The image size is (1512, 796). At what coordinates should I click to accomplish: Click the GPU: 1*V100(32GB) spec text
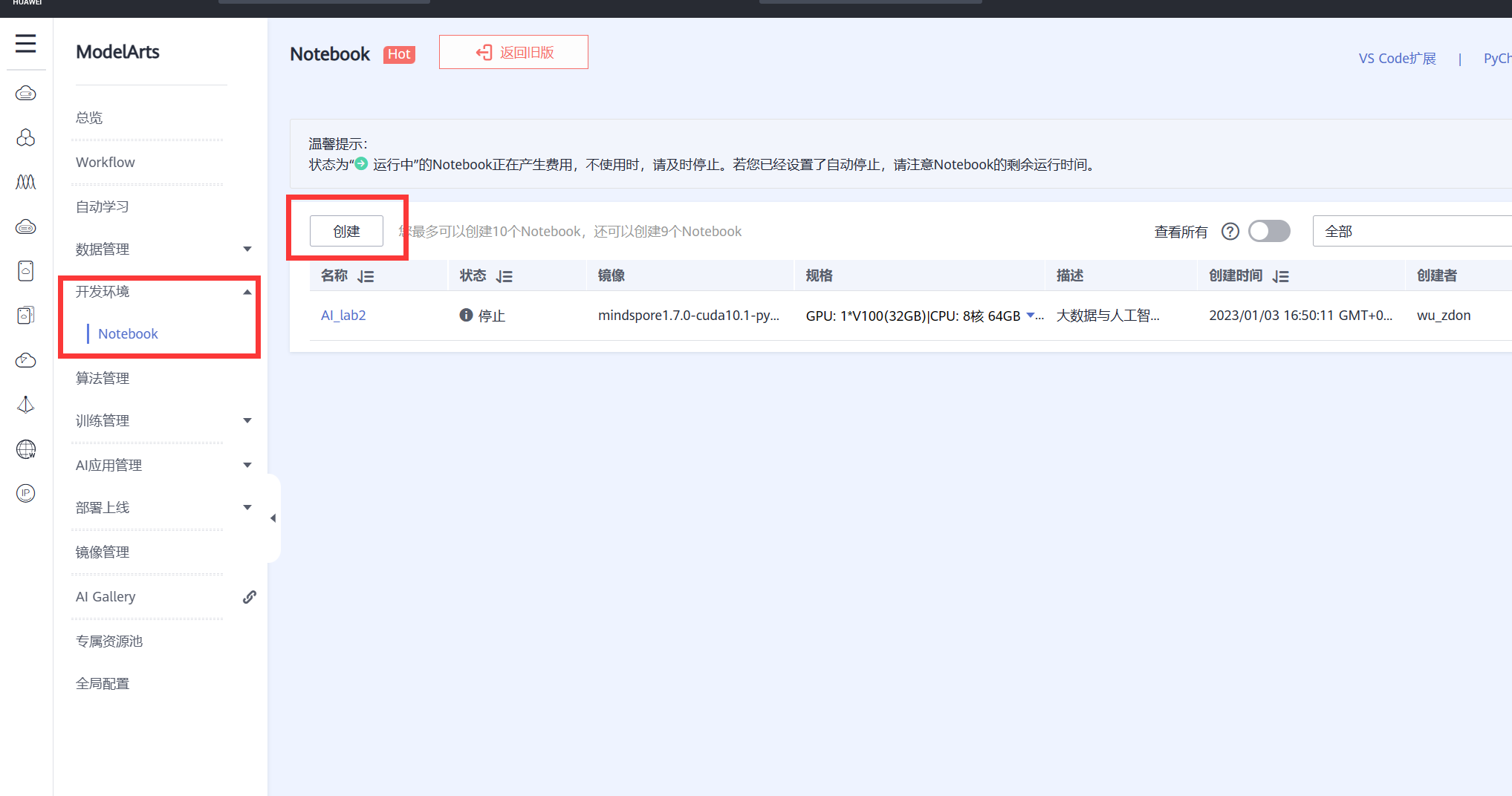click(x=912, y=316)
